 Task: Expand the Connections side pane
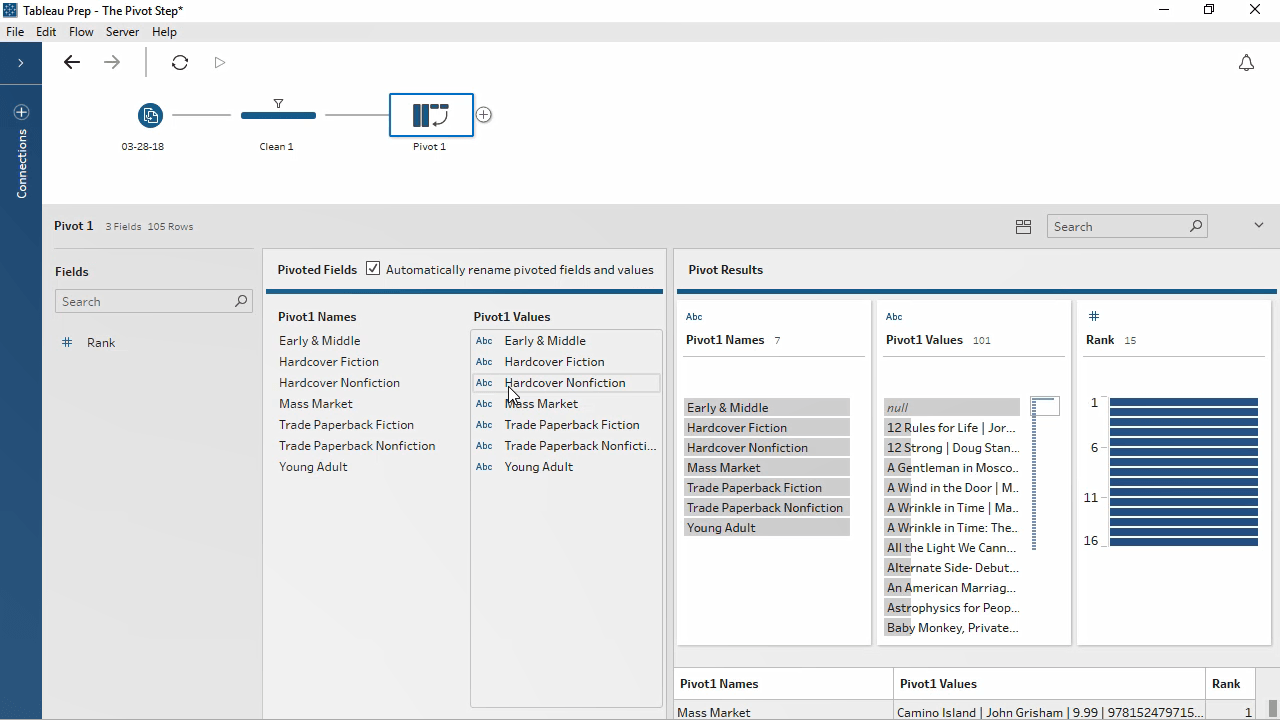(20, 63)
